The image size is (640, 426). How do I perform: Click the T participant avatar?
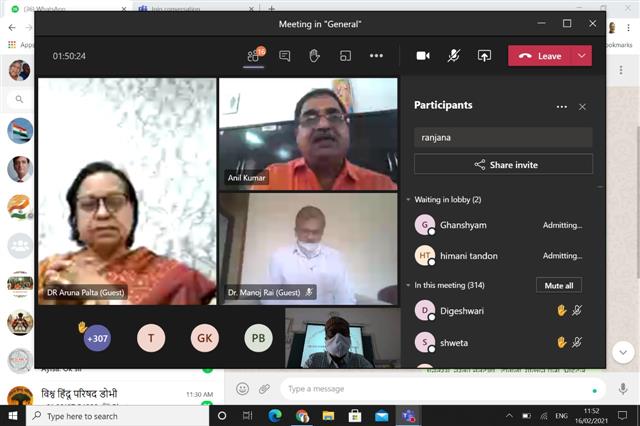[x=151, y=338]
